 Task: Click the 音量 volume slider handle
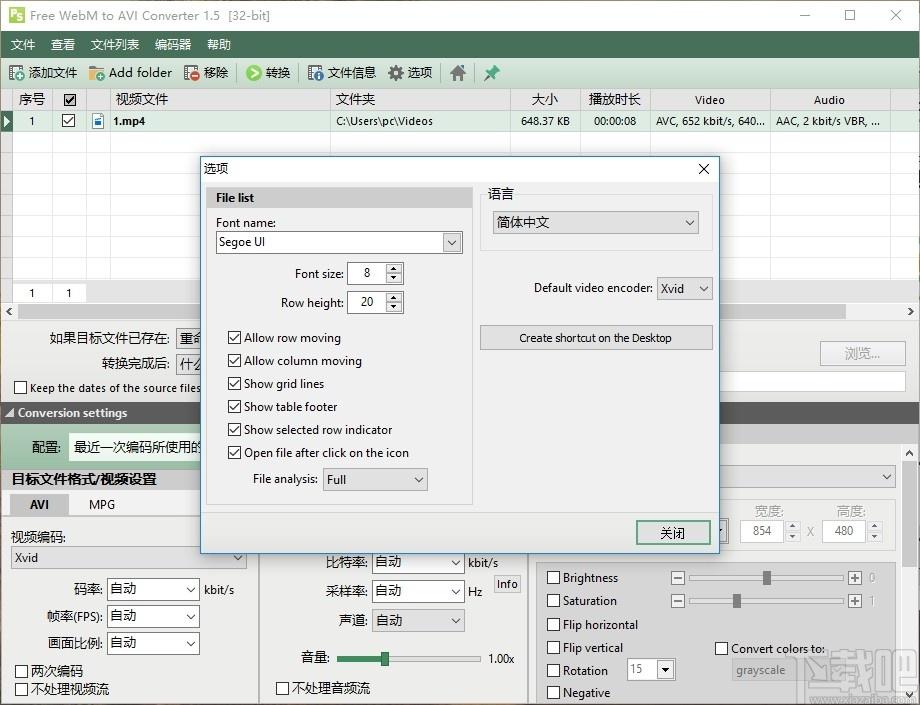tap(384, 659)
